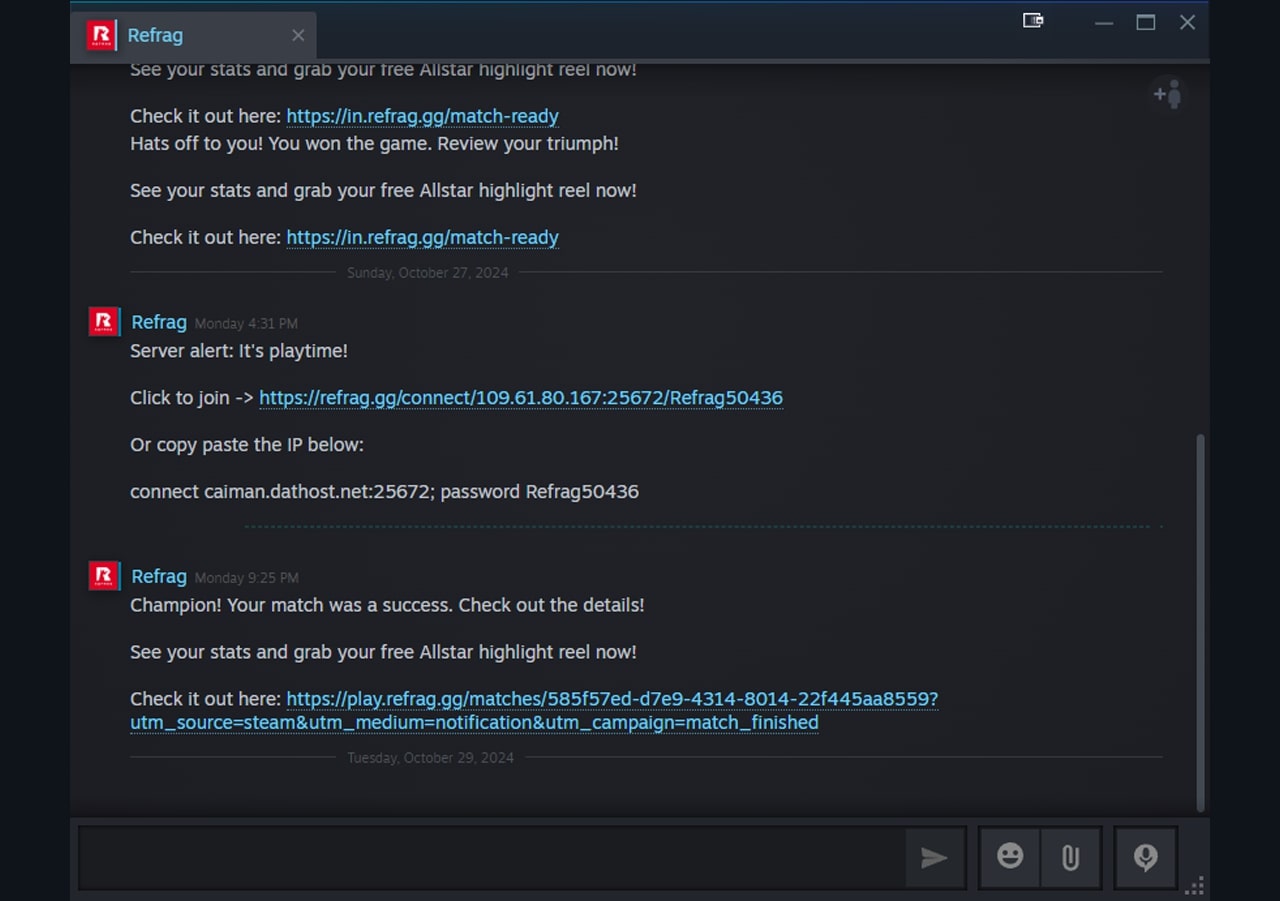Open match-ready link above Sunday date divider

422,237
